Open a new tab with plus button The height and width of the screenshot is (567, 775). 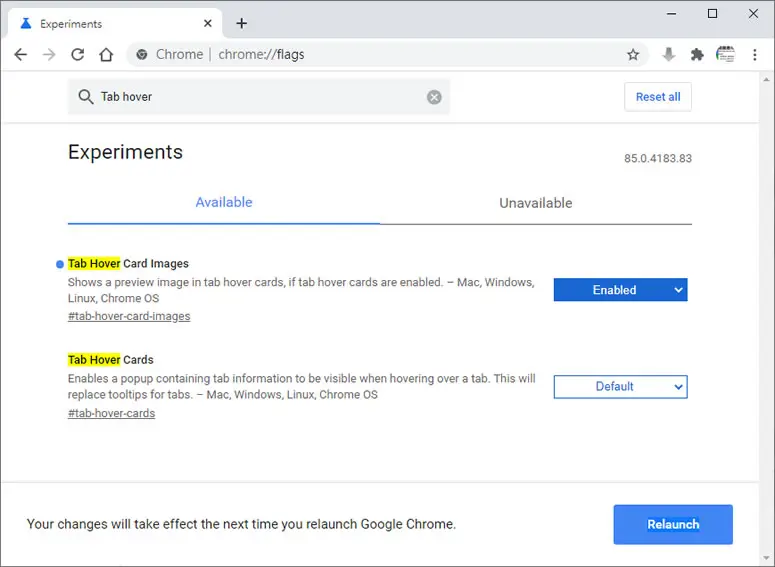click(x=241, y=23)
